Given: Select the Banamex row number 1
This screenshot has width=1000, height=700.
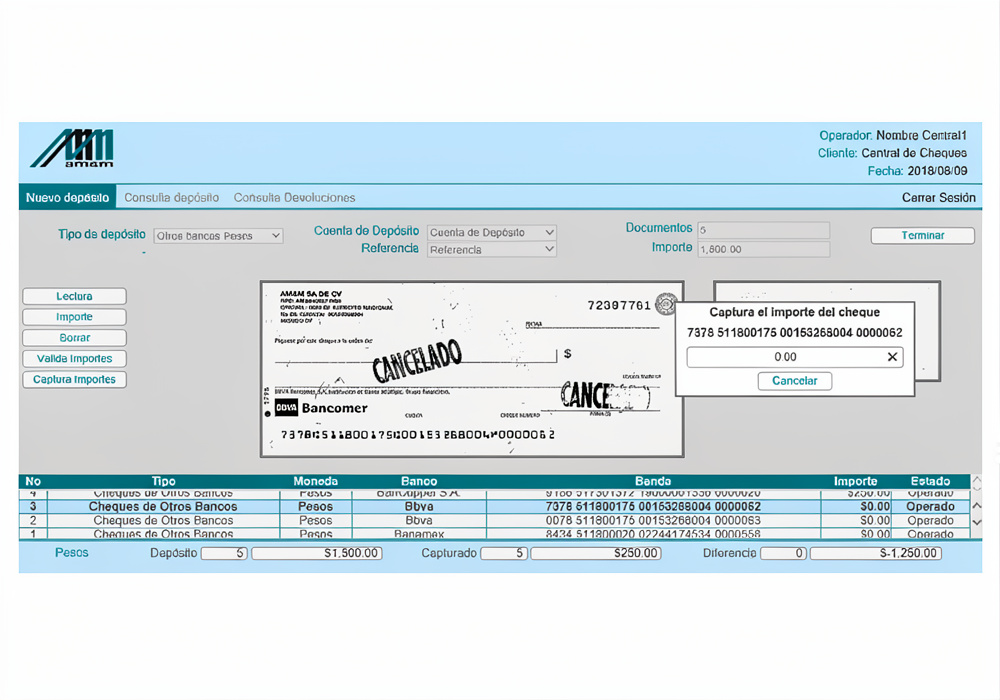Looking at the screenshot, I should point(495,534).
